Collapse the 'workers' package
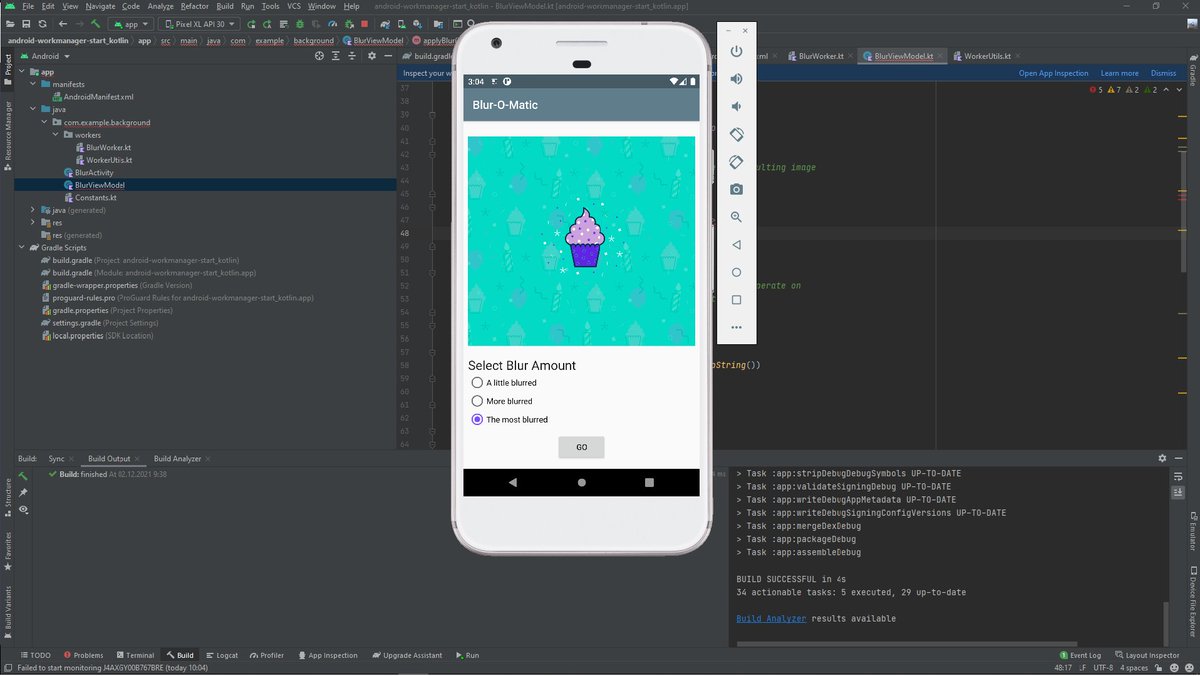Screen dimensions: 1200x676 (x=56, y=135)
